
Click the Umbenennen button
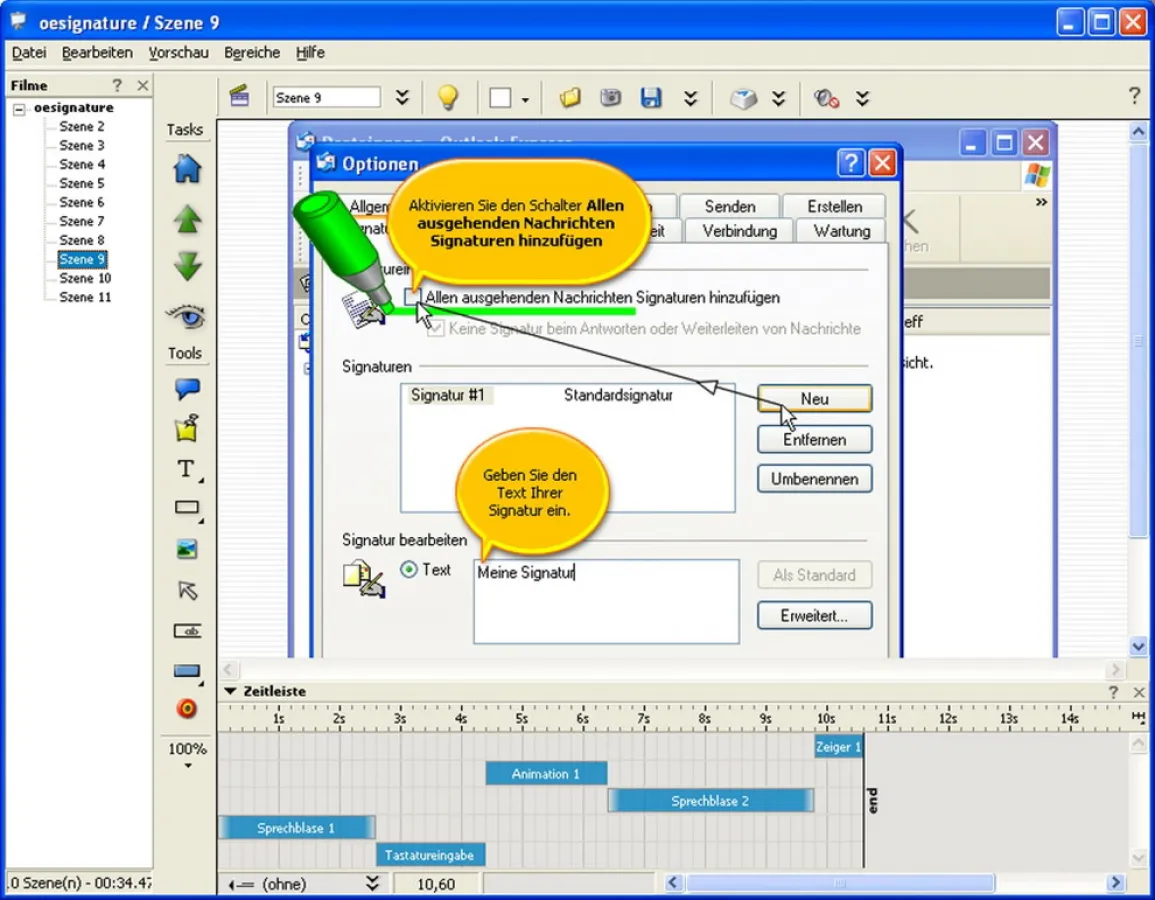[814, 479]
